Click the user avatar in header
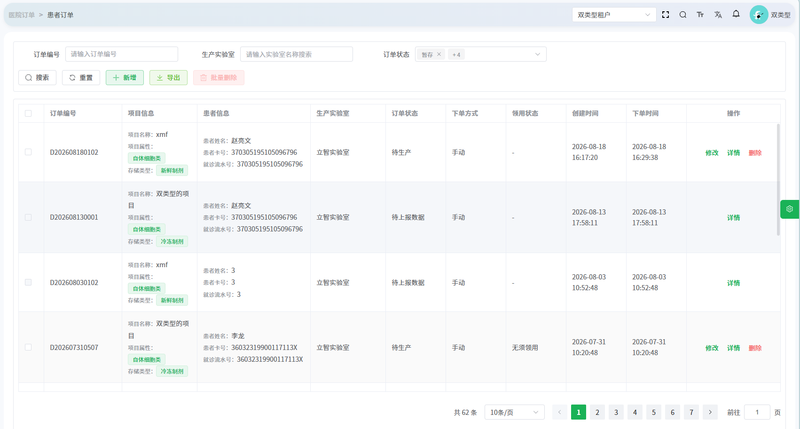Screen dimensions: 800x429 759,15
